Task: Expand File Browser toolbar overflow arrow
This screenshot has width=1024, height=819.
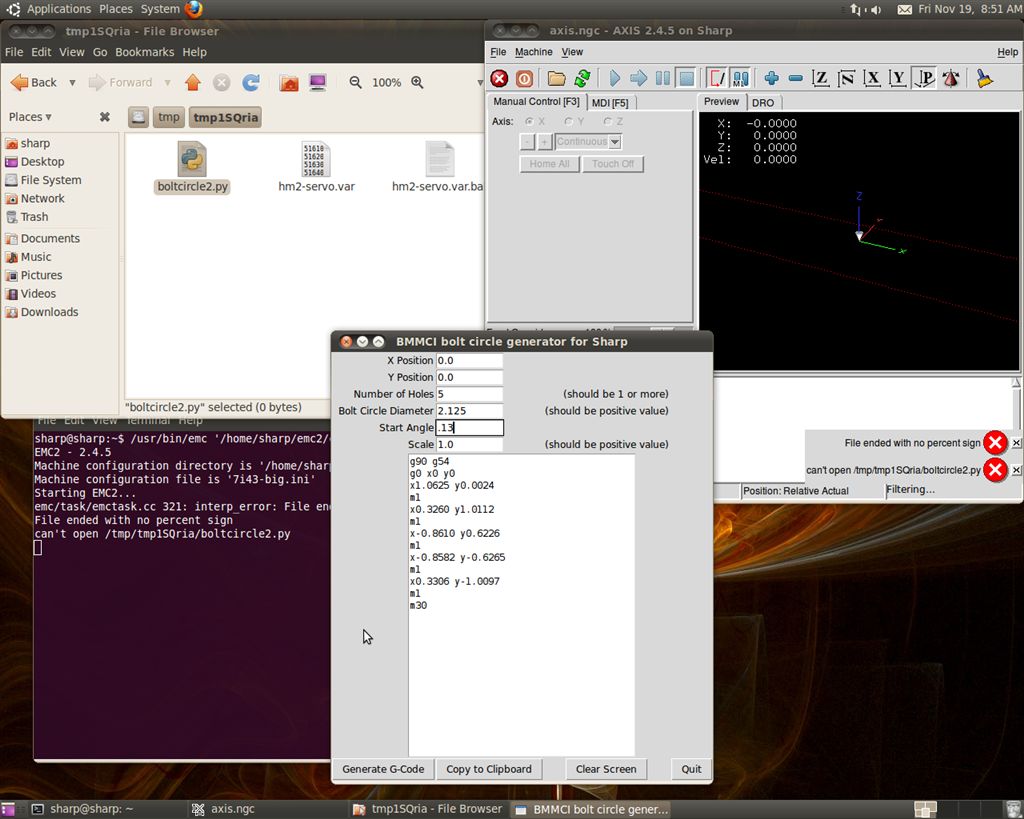Action: (479, 83)
